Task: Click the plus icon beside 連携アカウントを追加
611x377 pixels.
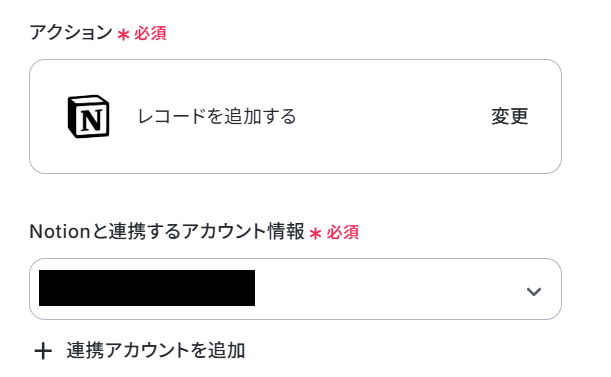Action: click(43, 351)
